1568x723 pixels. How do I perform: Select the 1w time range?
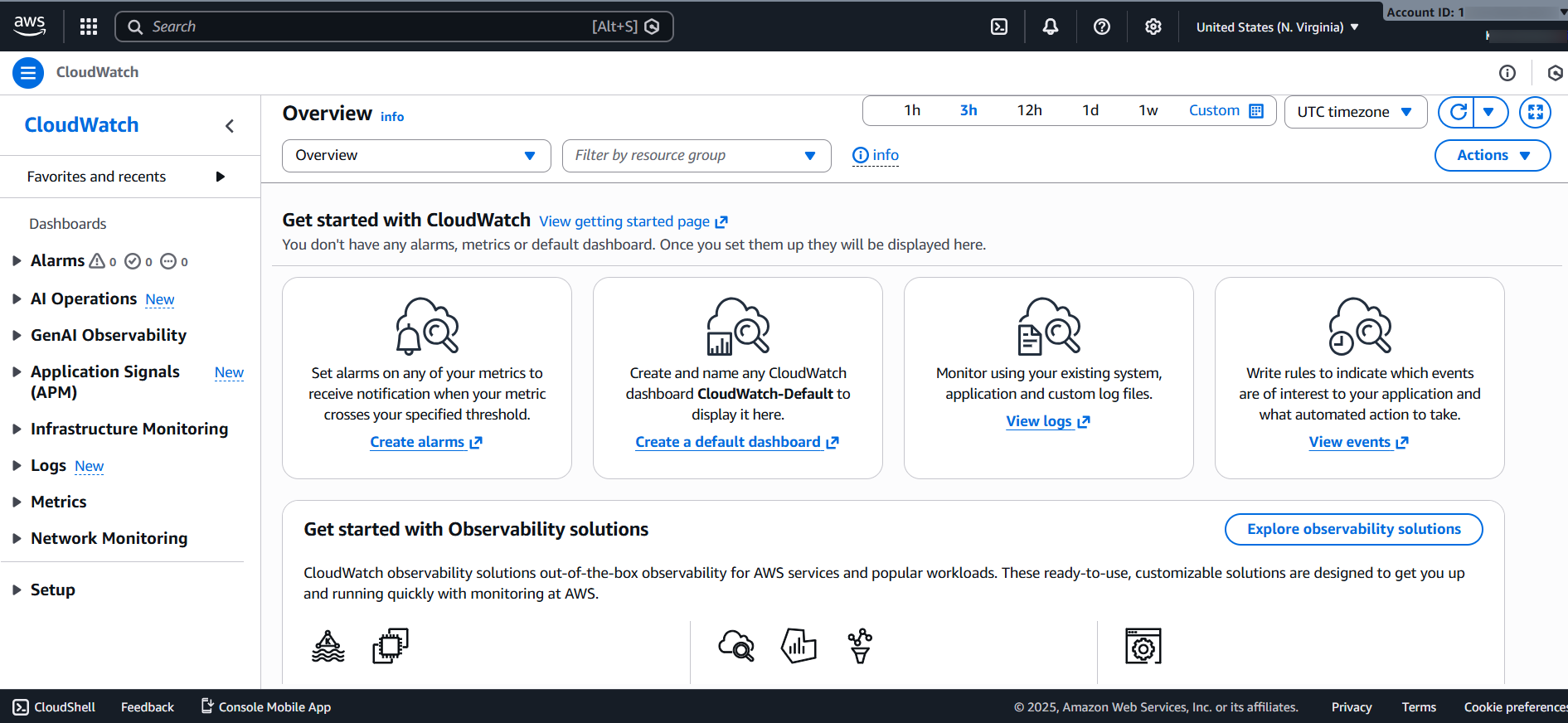coord(1148,110)
